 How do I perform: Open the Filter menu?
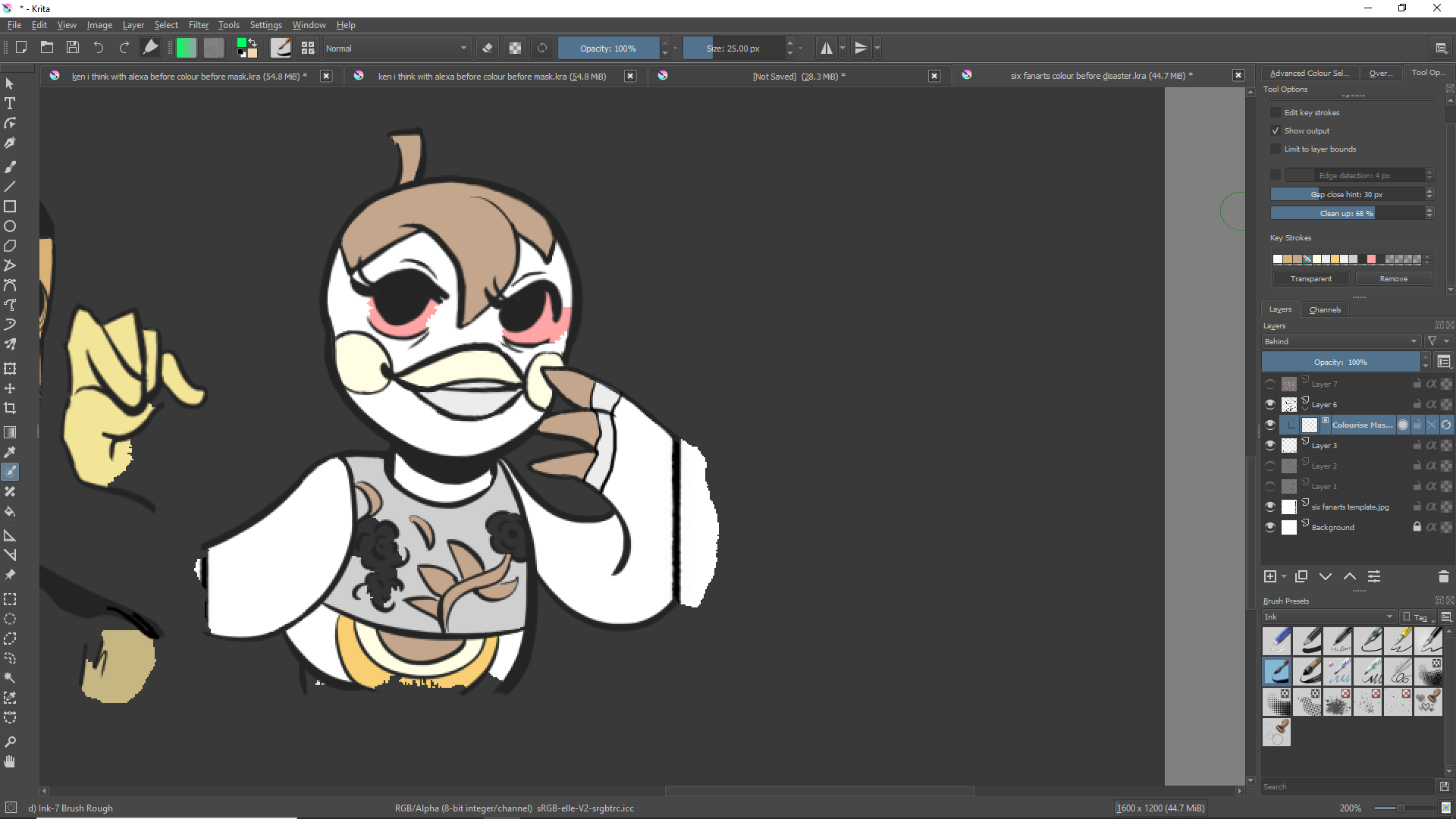tap(199, 25)
